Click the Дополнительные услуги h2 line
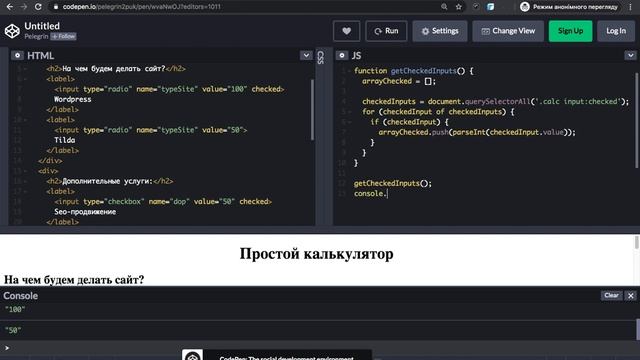The image size is (640, 360). click(x=110, y=181)
